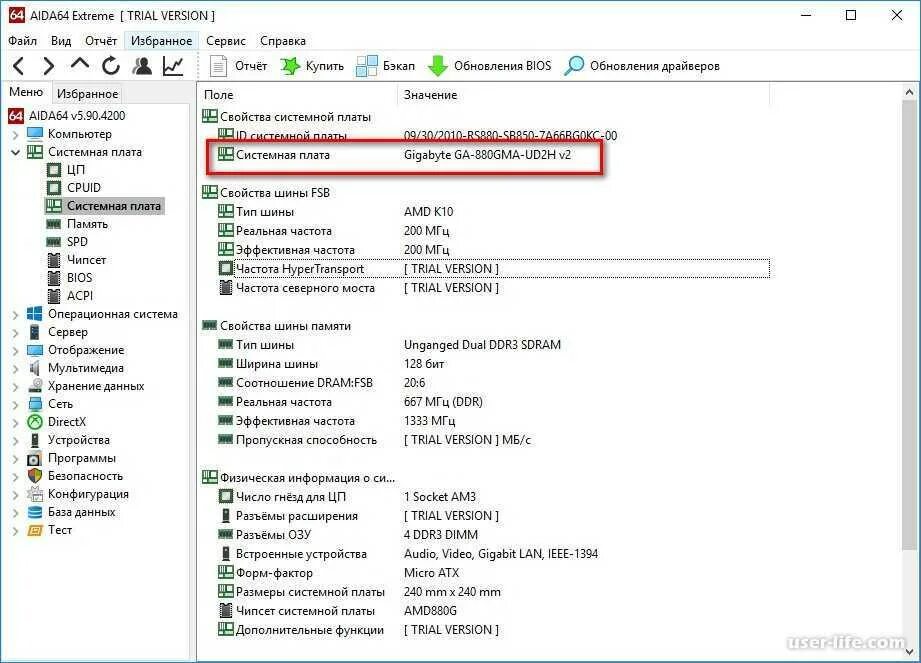The image size is (921, 663).
Task: Open user management via the person icon
Action: (x=142, y=66)
